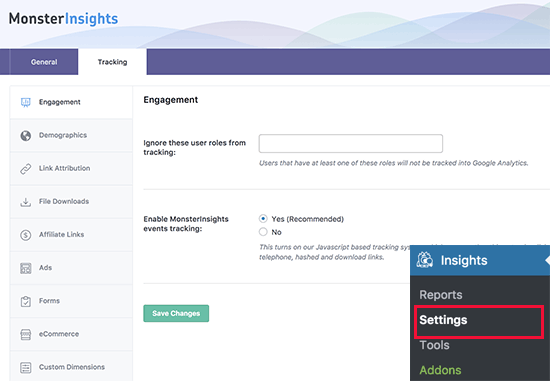Switch to the General tab
This screenshot has height=381, width=550.
[x=44, y=62]
